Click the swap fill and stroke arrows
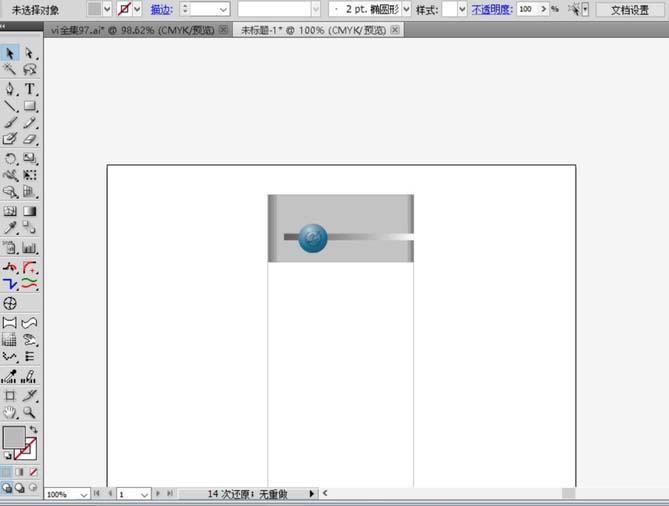The height and width of the screenshot is (506, 669). tap(33, 430)
